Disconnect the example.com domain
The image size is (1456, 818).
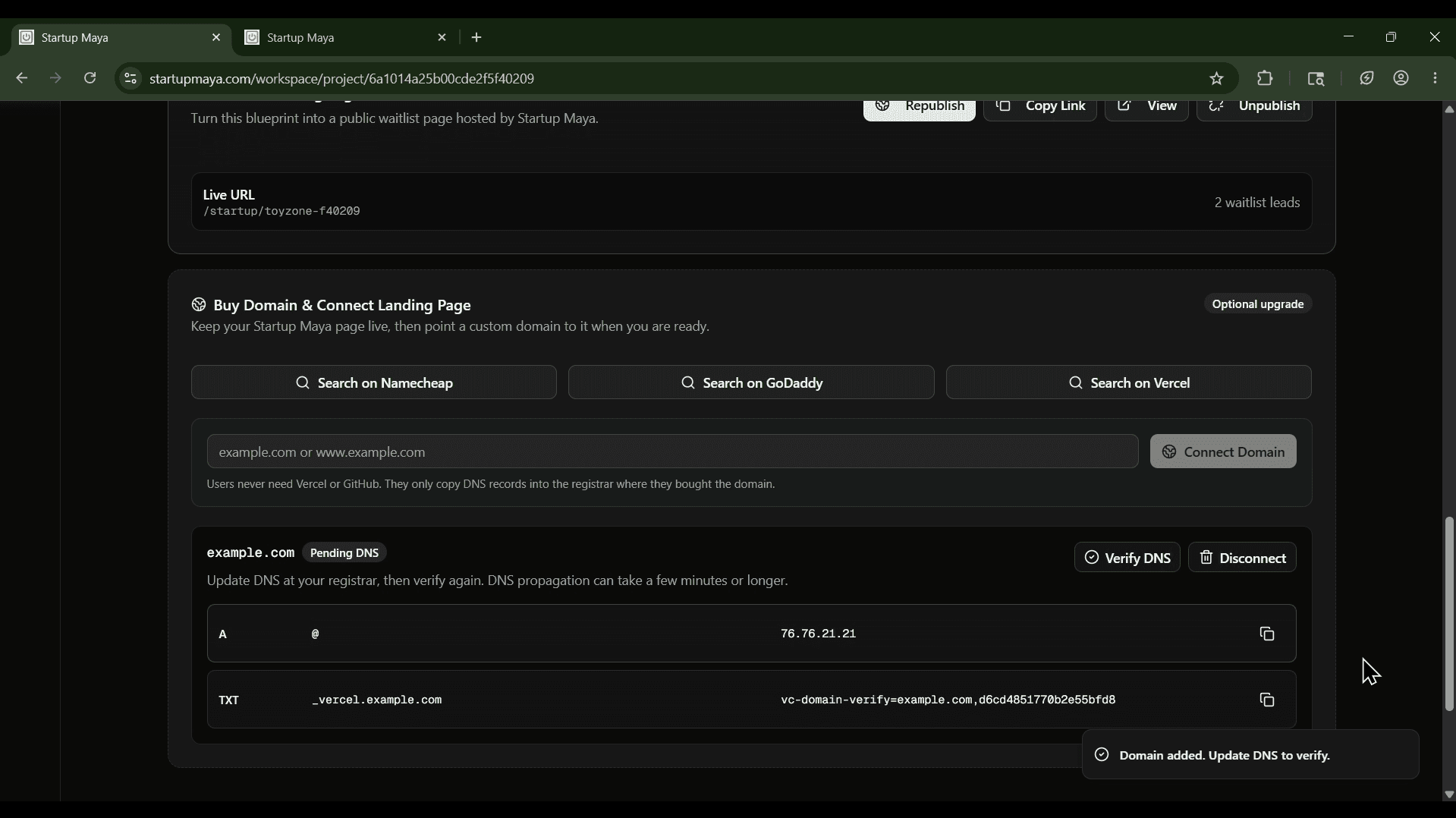pos(1242,558)
